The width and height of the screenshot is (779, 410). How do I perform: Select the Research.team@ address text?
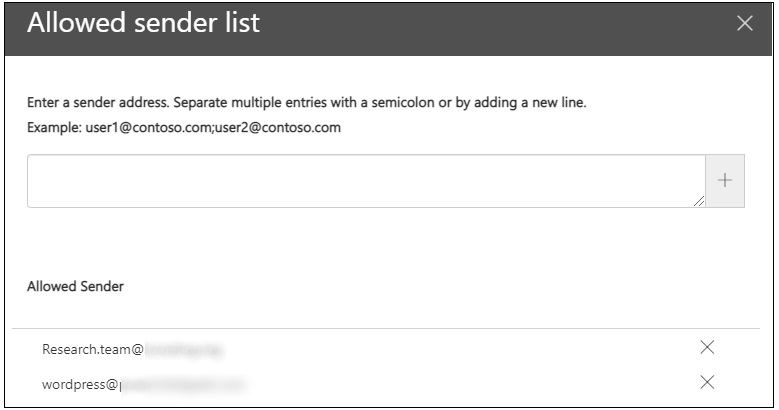pyautogui.click(x=93, y=349)
